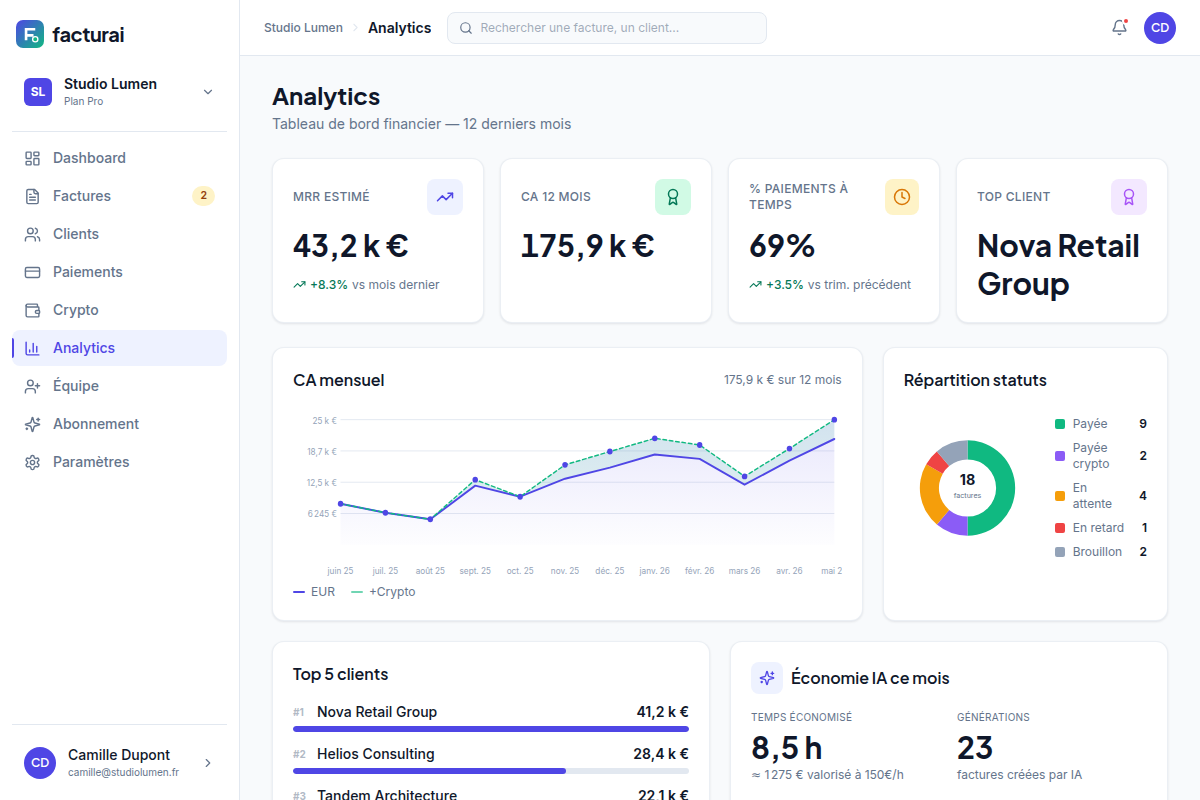Viewport: 1200px width, 800px height.
Task: Click the Clients people icon
Action: click(32, 234)
